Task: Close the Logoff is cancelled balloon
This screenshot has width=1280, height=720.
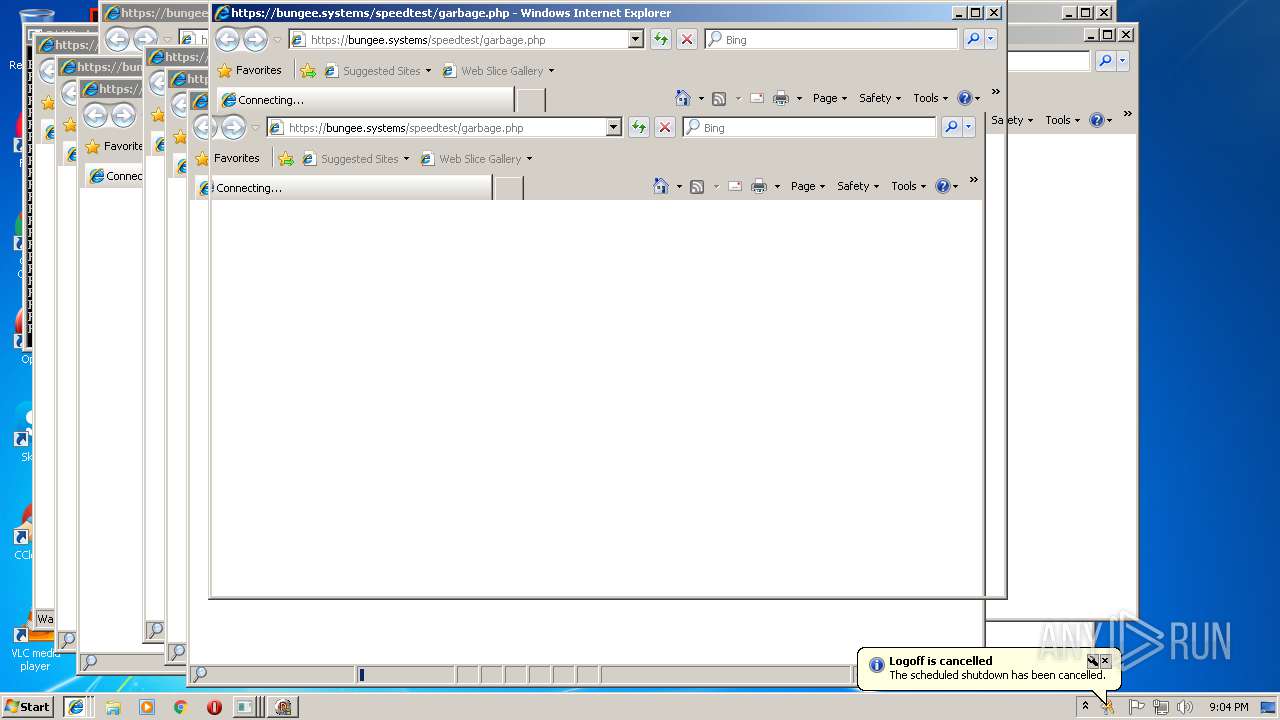Action: [1105, 661]
